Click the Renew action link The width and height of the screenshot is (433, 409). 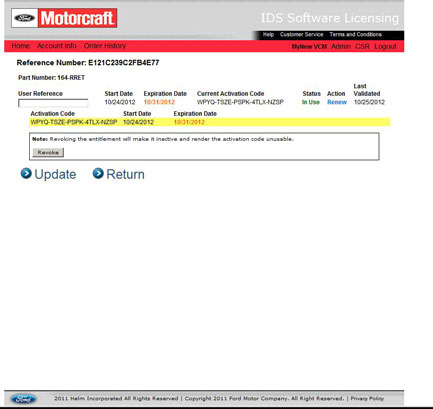tap(337, 102)
